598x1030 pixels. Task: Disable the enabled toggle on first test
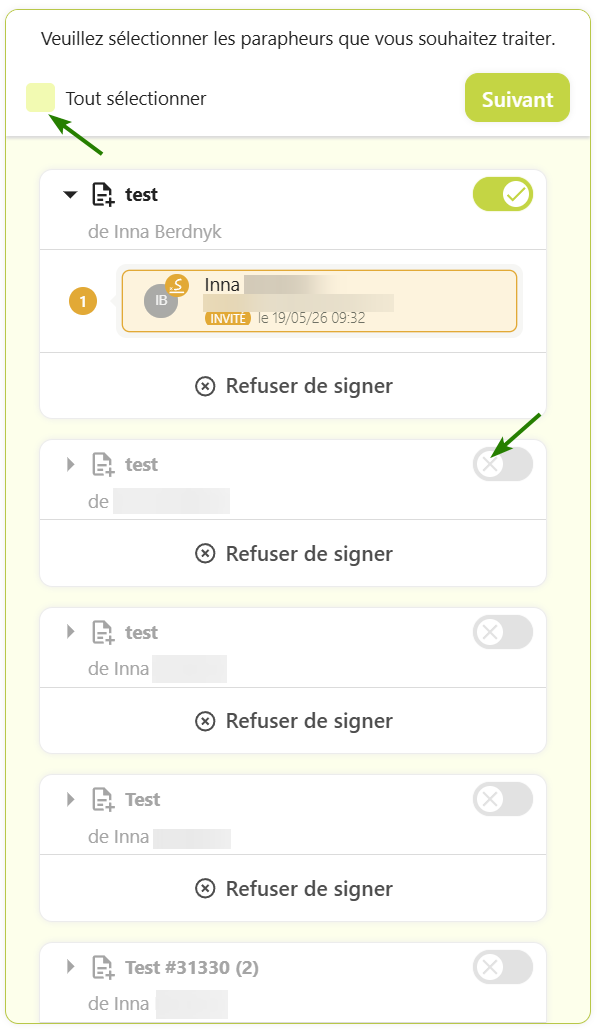503,194
